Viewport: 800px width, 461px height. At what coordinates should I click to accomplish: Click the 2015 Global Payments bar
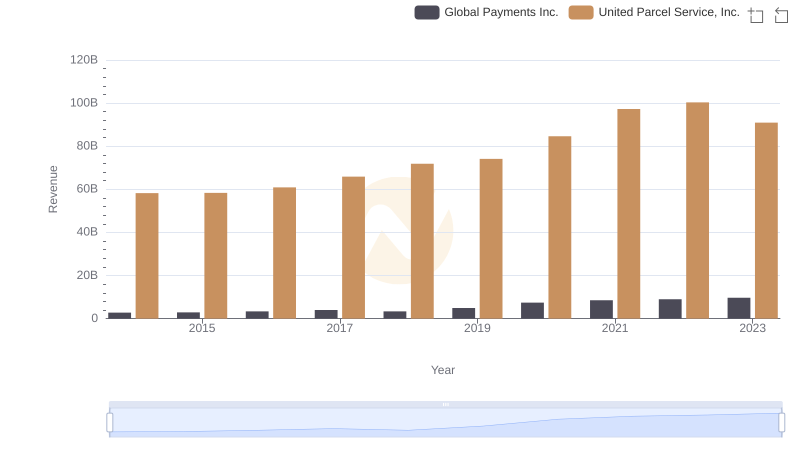click(189, 315)
